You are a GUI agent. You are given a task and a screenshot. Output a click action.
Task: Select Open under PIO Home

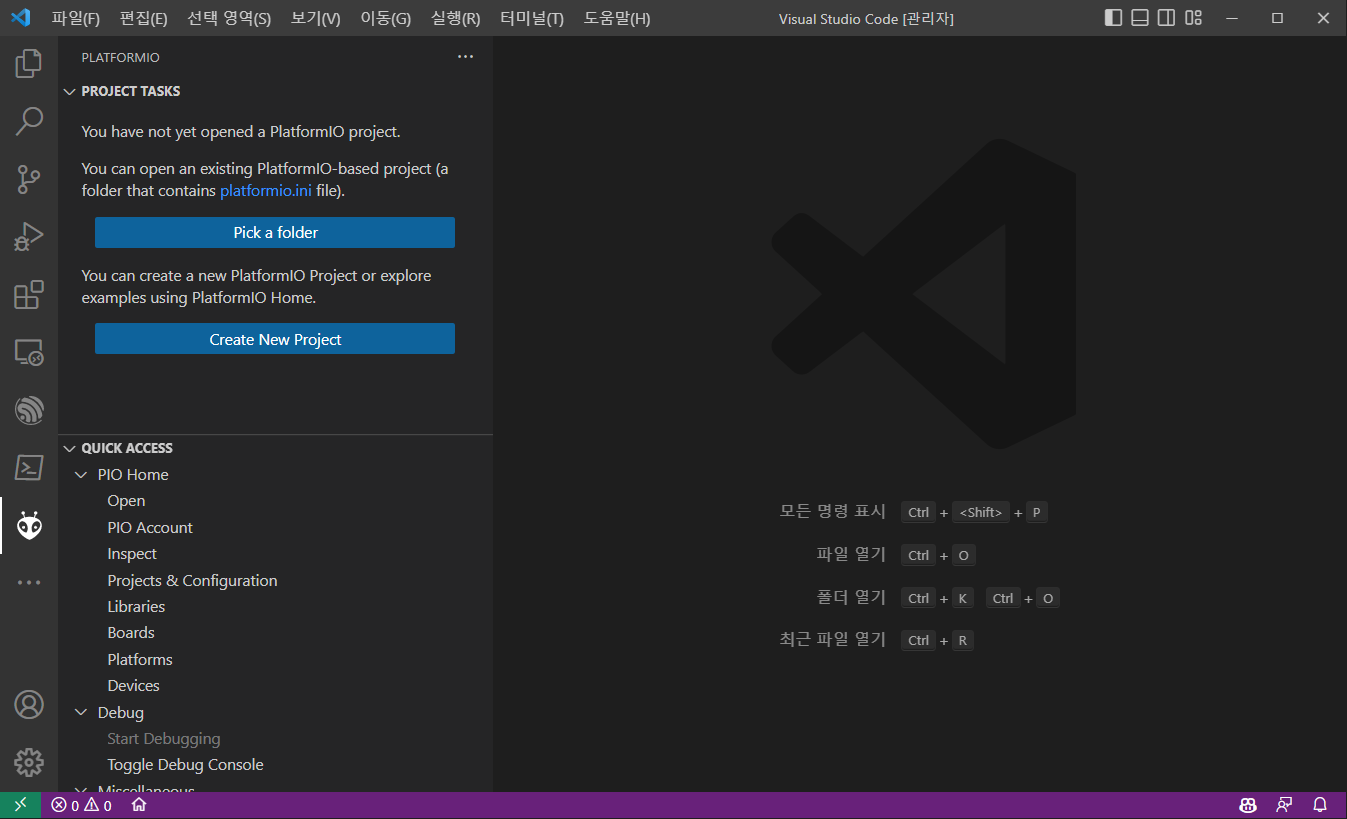(x=126, y=501)
